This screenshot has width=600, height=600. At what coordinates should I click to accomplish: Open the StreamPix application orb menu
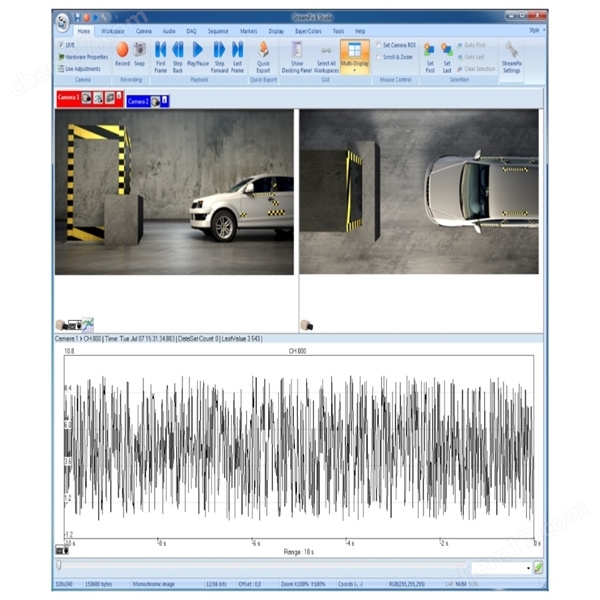pyautogui.click(x=62, y=23)
